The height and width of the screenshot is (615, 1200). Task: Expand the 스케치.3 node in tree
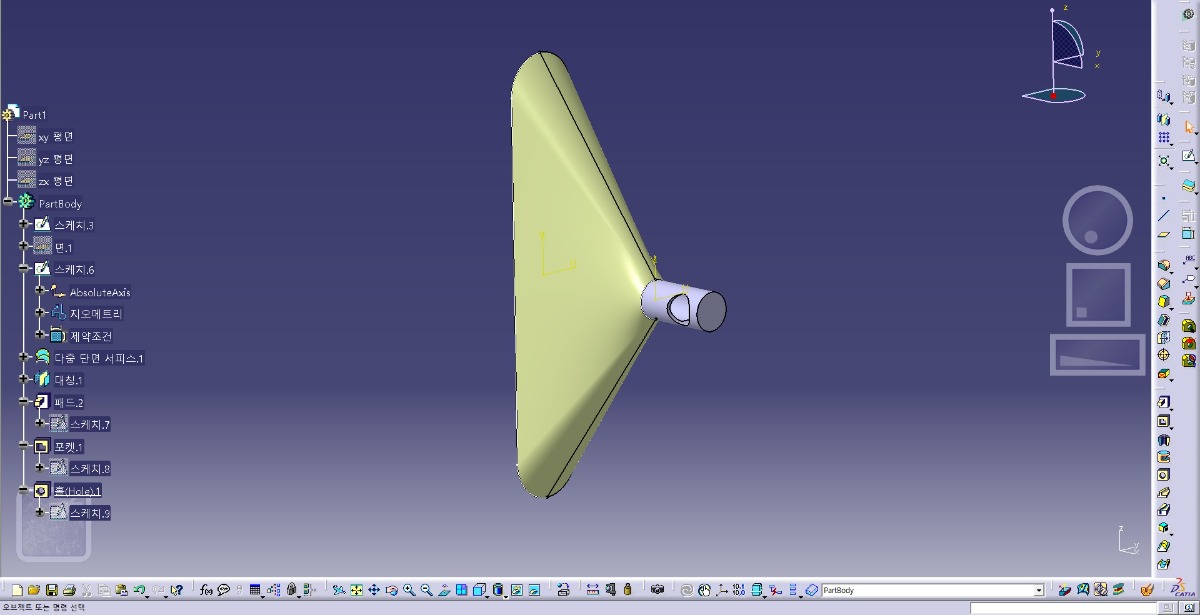pos(24,225)
